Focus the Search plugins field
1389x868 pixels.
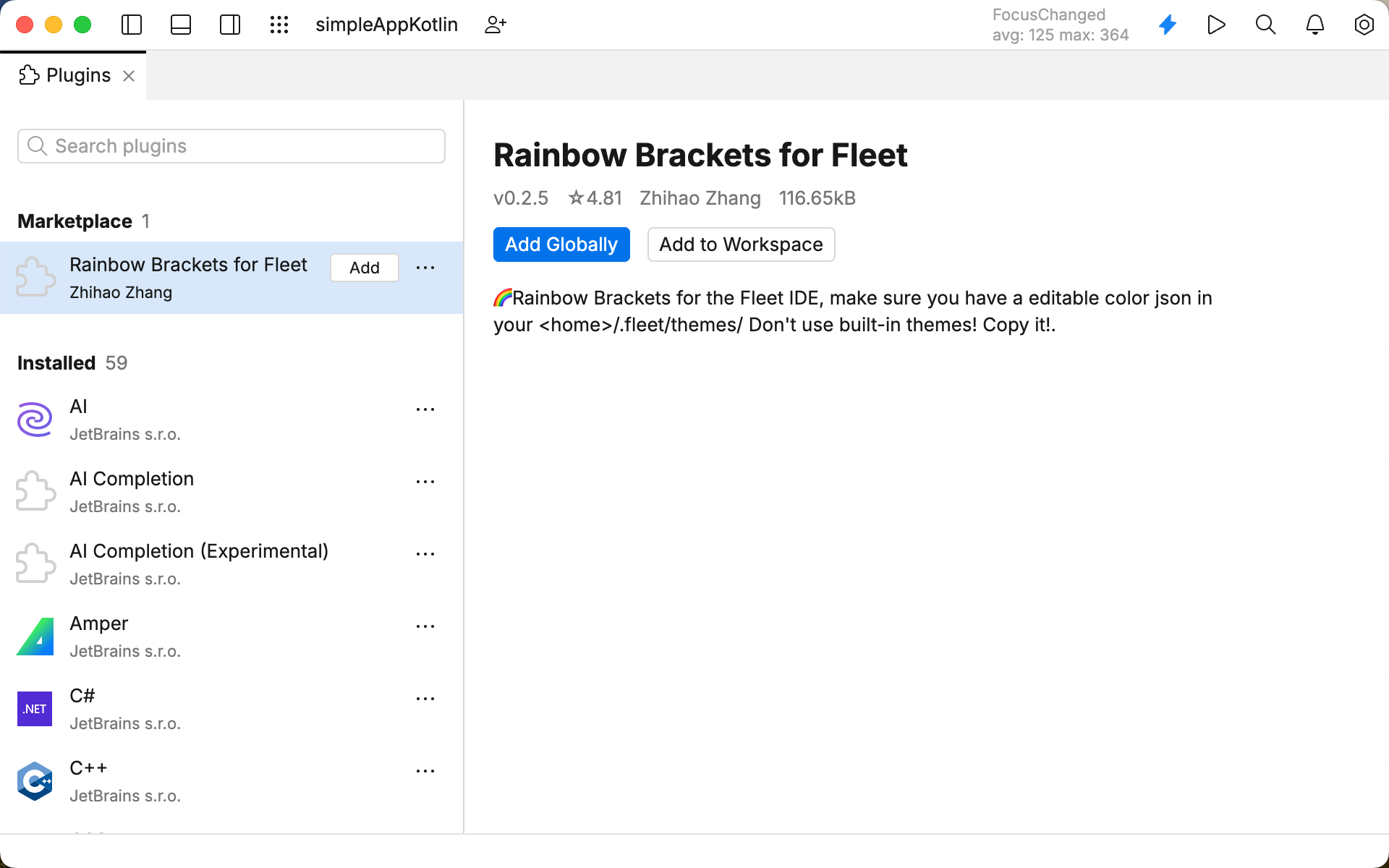(x=231, y=146)
